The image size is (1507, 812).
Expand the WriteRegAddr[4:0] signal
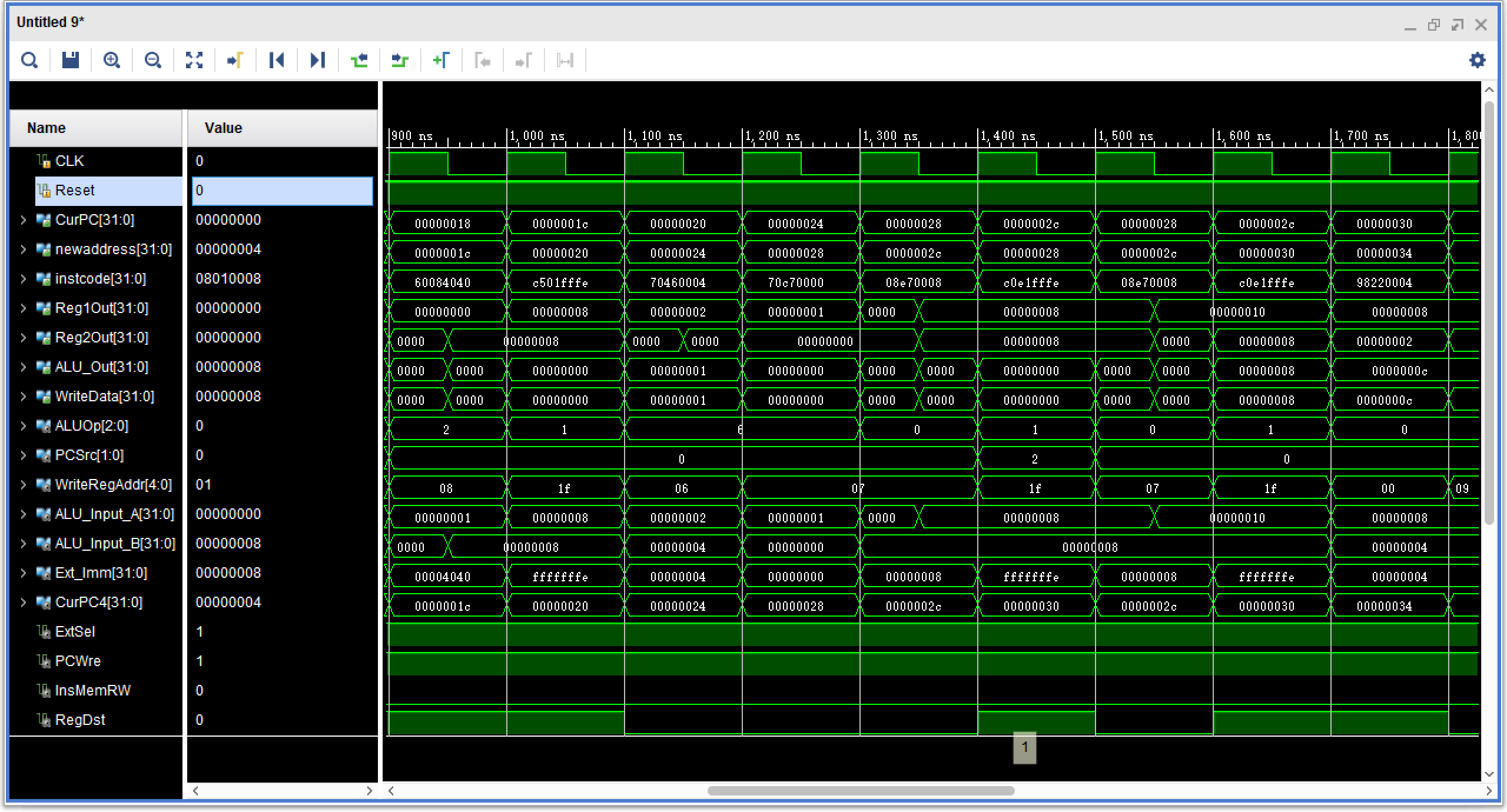[x=24, y=485]
